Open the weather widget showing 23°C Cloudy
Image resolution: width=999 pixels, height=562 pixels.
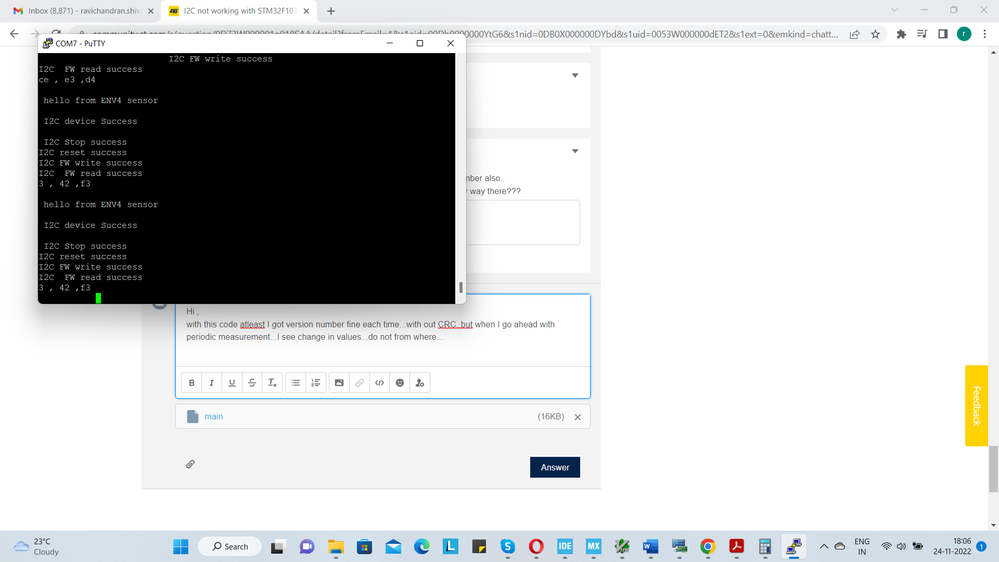click(37, 547)
